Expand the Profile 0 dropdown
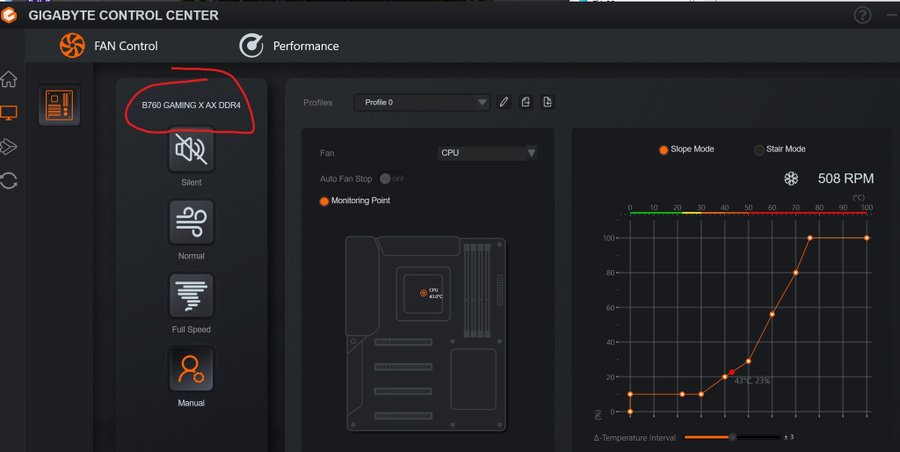Viewport: 900px width, 452px height. pyautogui.click(x=422, y=102)
